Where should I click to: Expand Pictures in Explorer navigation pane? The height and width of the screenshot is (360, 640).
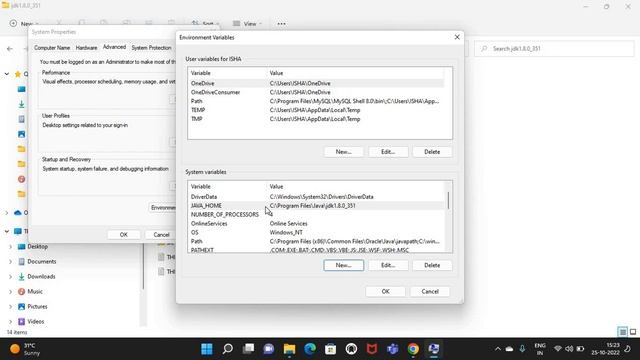tap(10, 307)
